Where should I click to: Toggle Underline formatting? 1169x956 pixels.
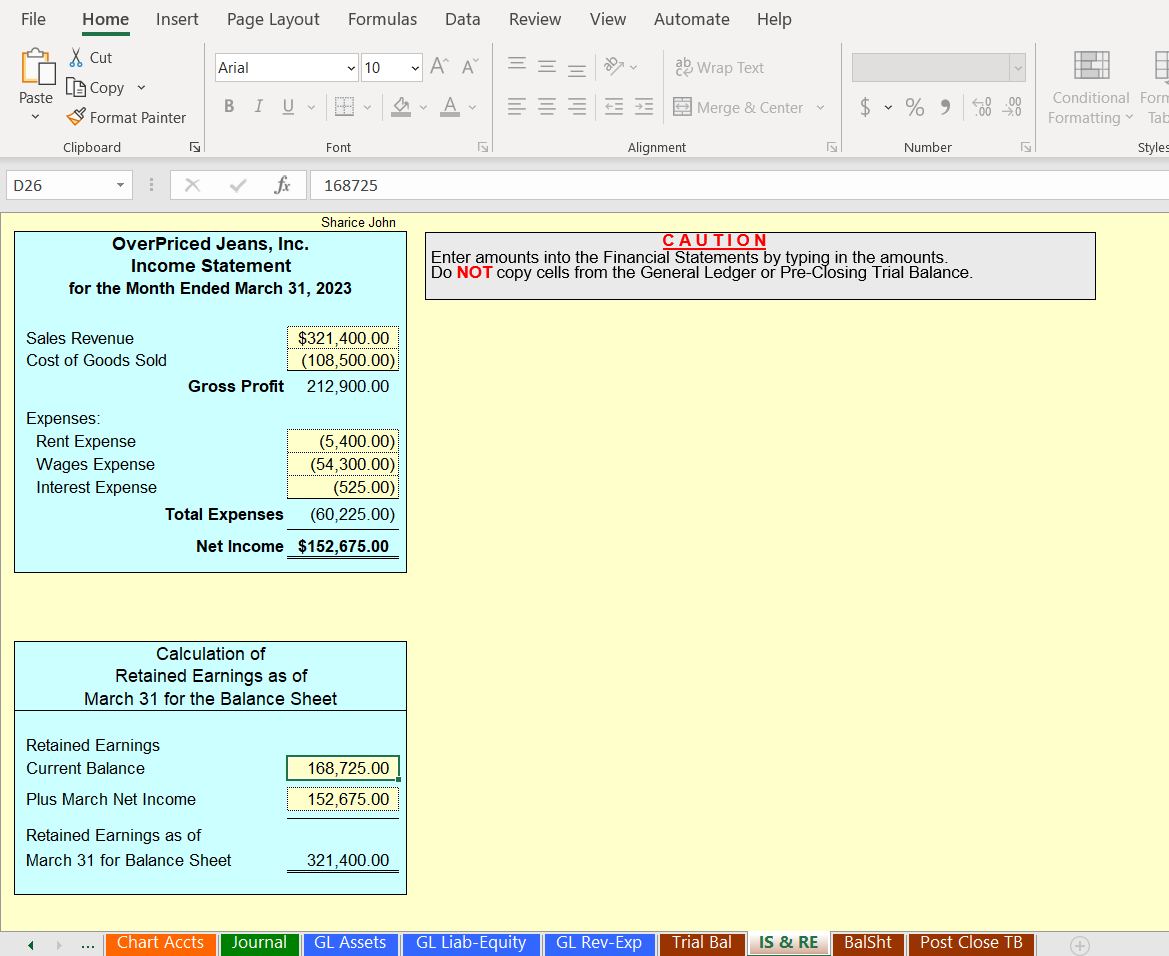[x=288, y=107]
